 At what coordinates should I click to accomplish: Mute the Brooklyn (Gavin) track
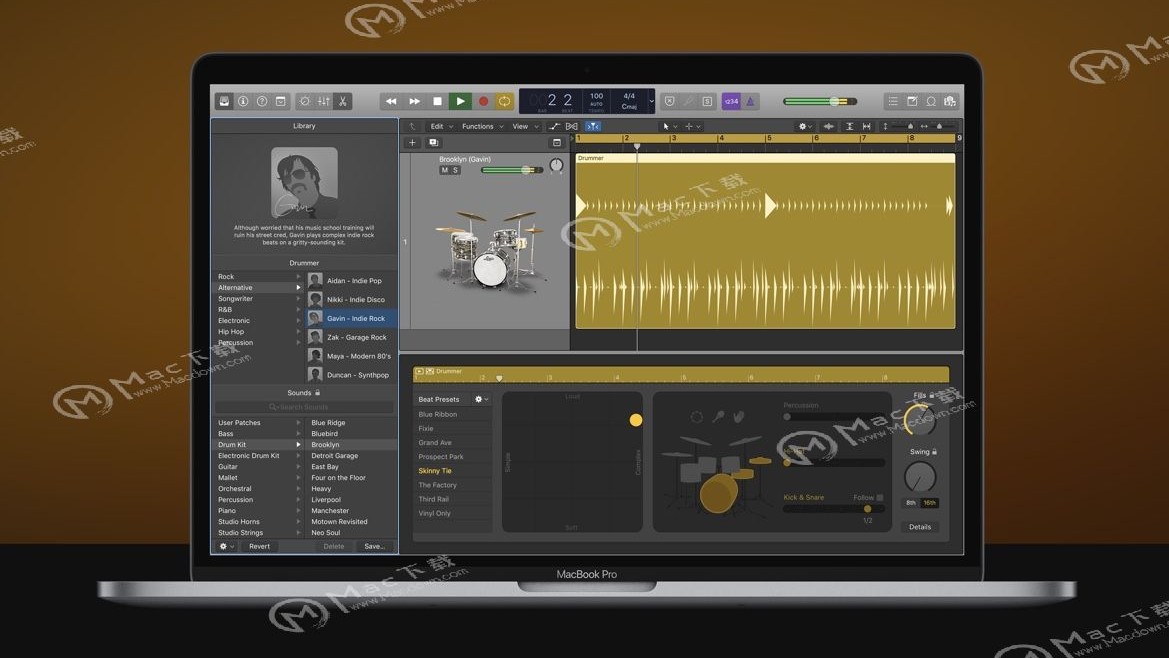coord(444,170)
